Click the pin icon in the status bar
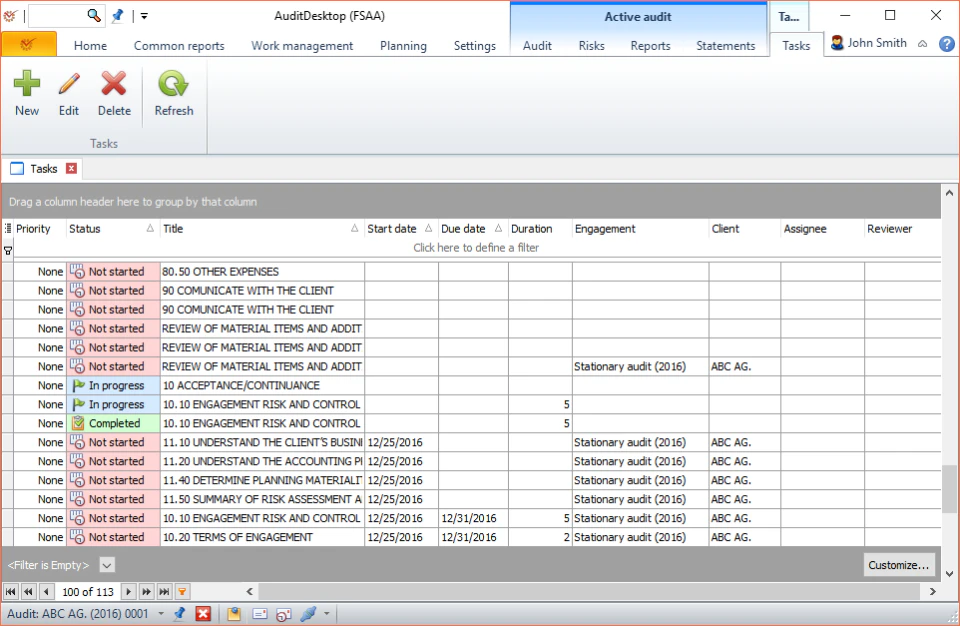Screen dimensions: 960x626 (x=178, y=615)
